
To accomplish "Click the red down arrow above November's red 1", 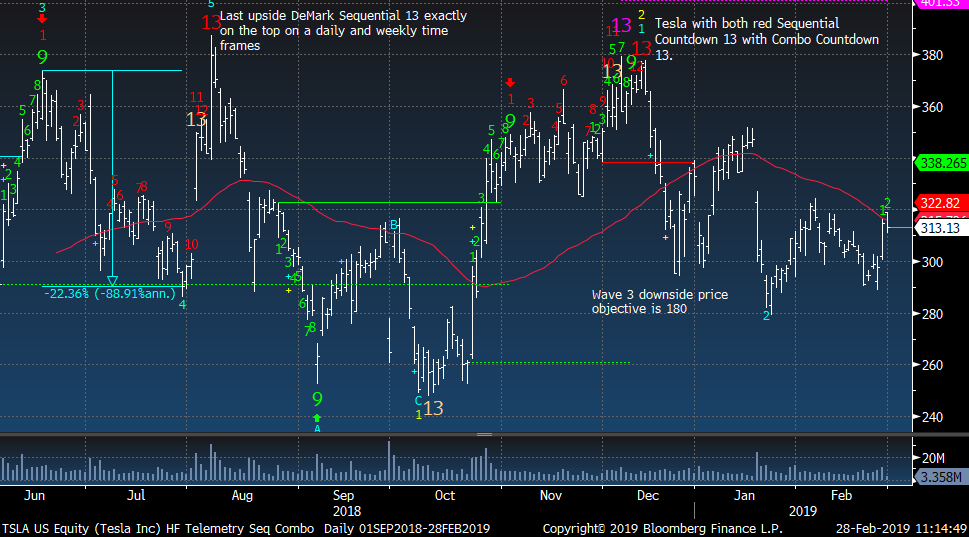I will [x=510, y=82].
